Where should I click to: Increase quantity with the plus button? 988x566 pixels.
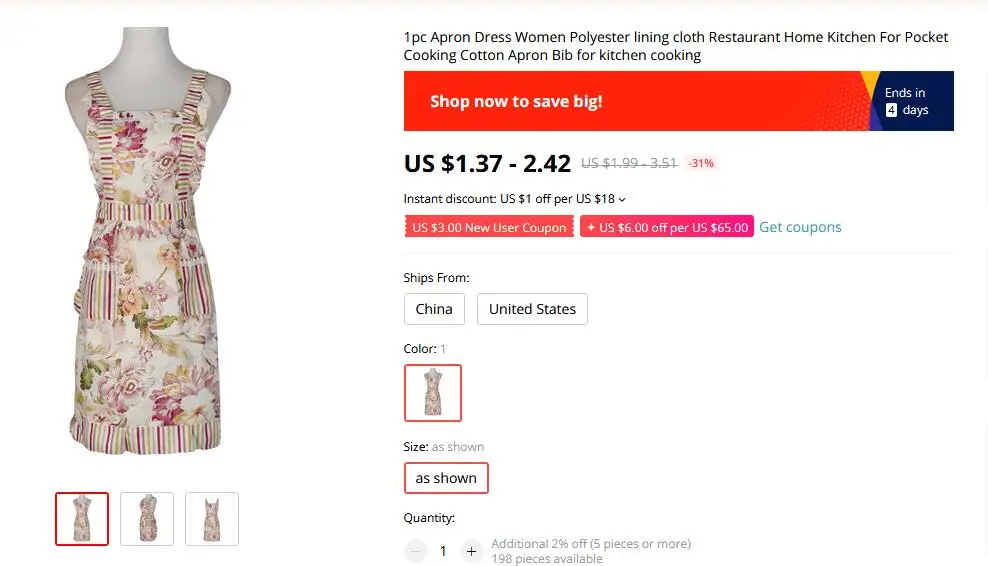click(x=471, y=552)
